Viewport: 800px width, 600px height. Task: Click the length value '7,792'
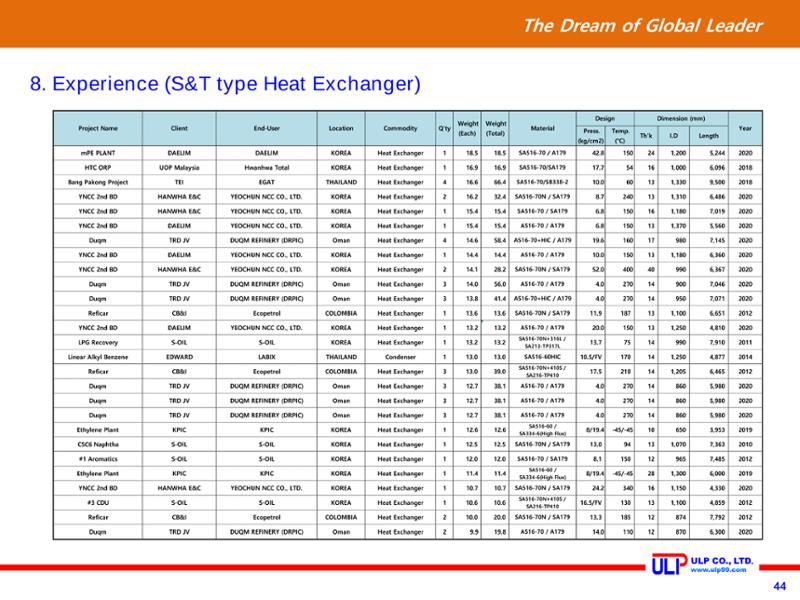pyautogui.click(x=717, y=517)
